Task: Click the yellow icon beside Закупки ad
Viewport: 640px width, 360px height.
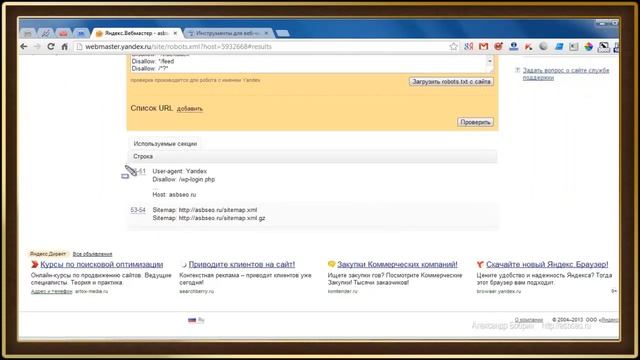Action: (331, 264)
